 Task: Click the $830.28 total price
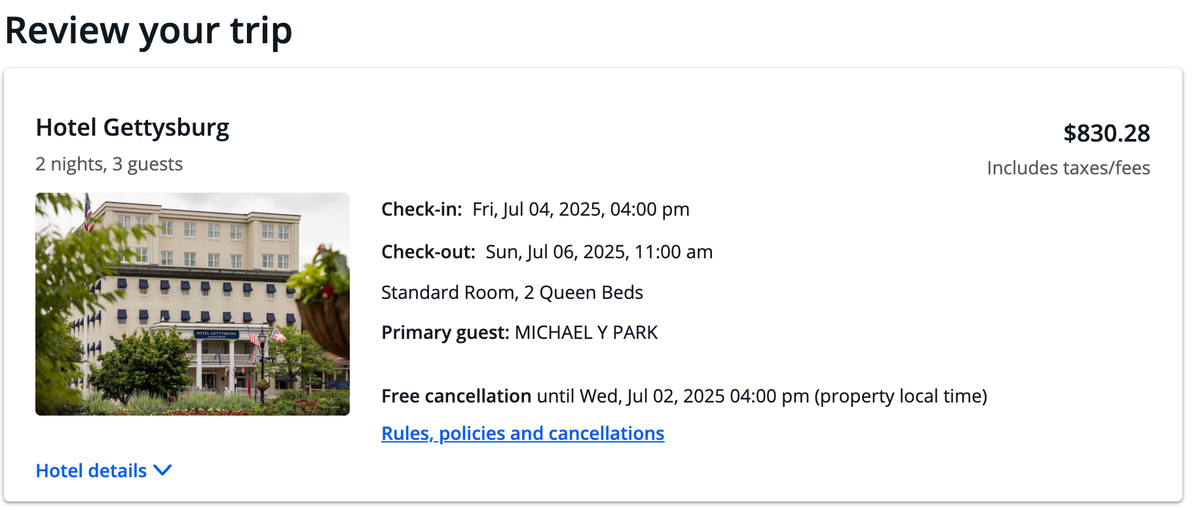[x=1107, y=133]
